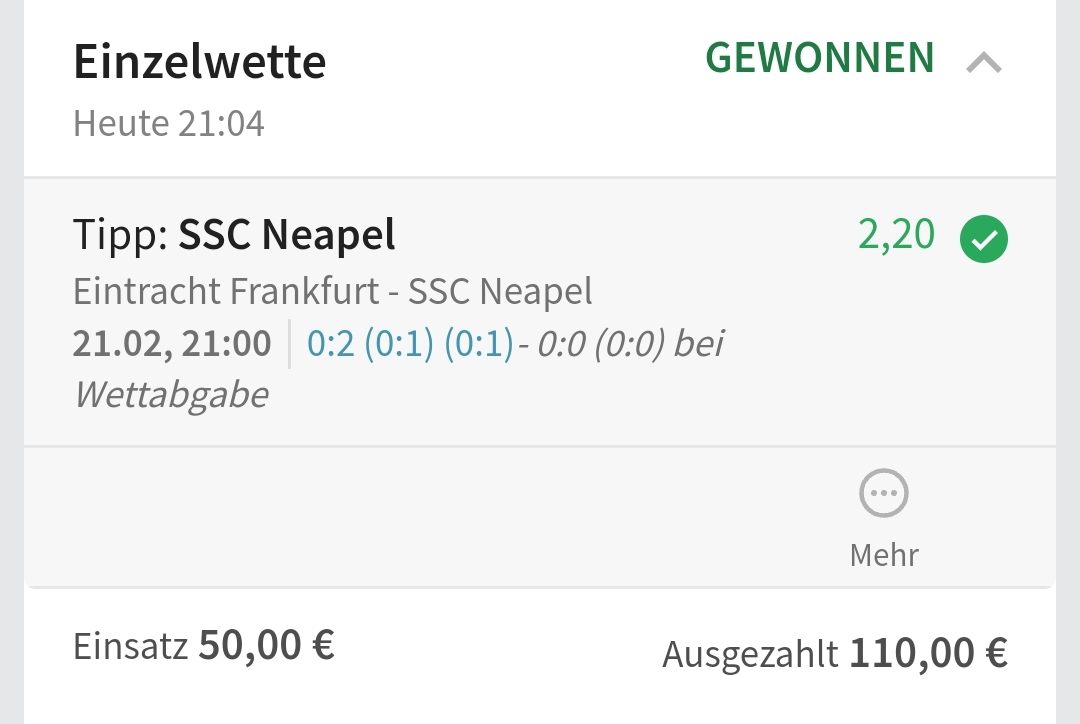Viewport: 1080px width, 724px height.
Task: Click the Ausgezahlt label
Action: [x=750, y=655]
